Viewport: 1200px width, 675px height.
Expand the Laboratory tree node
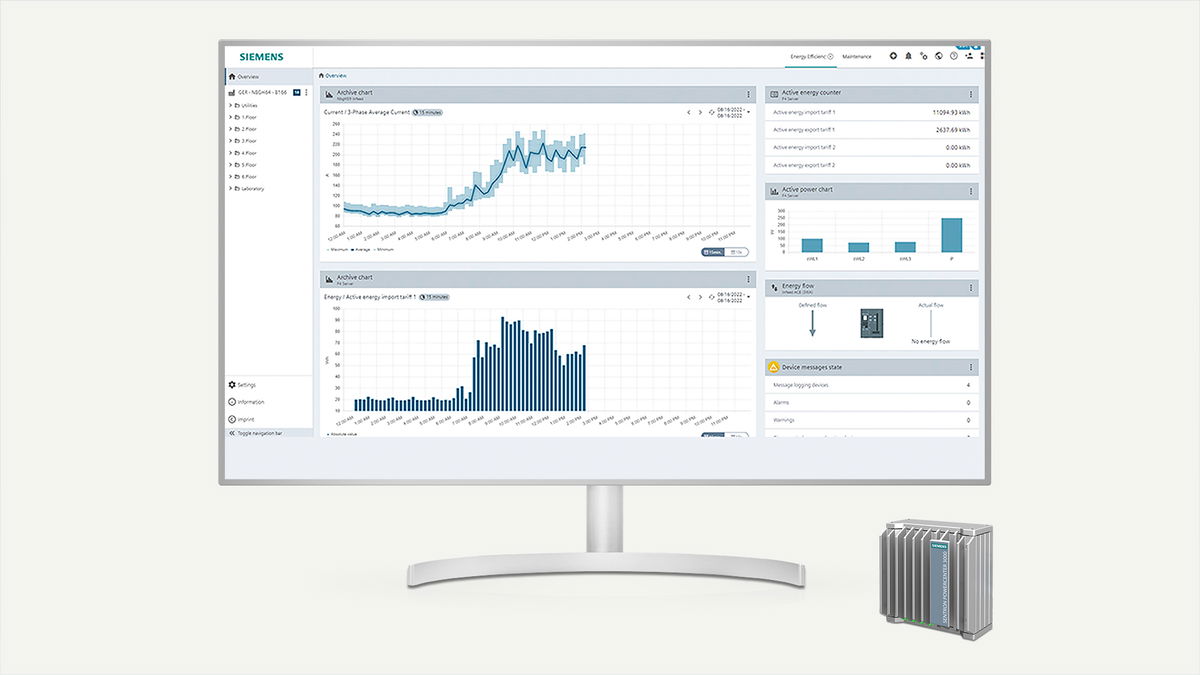231,188
